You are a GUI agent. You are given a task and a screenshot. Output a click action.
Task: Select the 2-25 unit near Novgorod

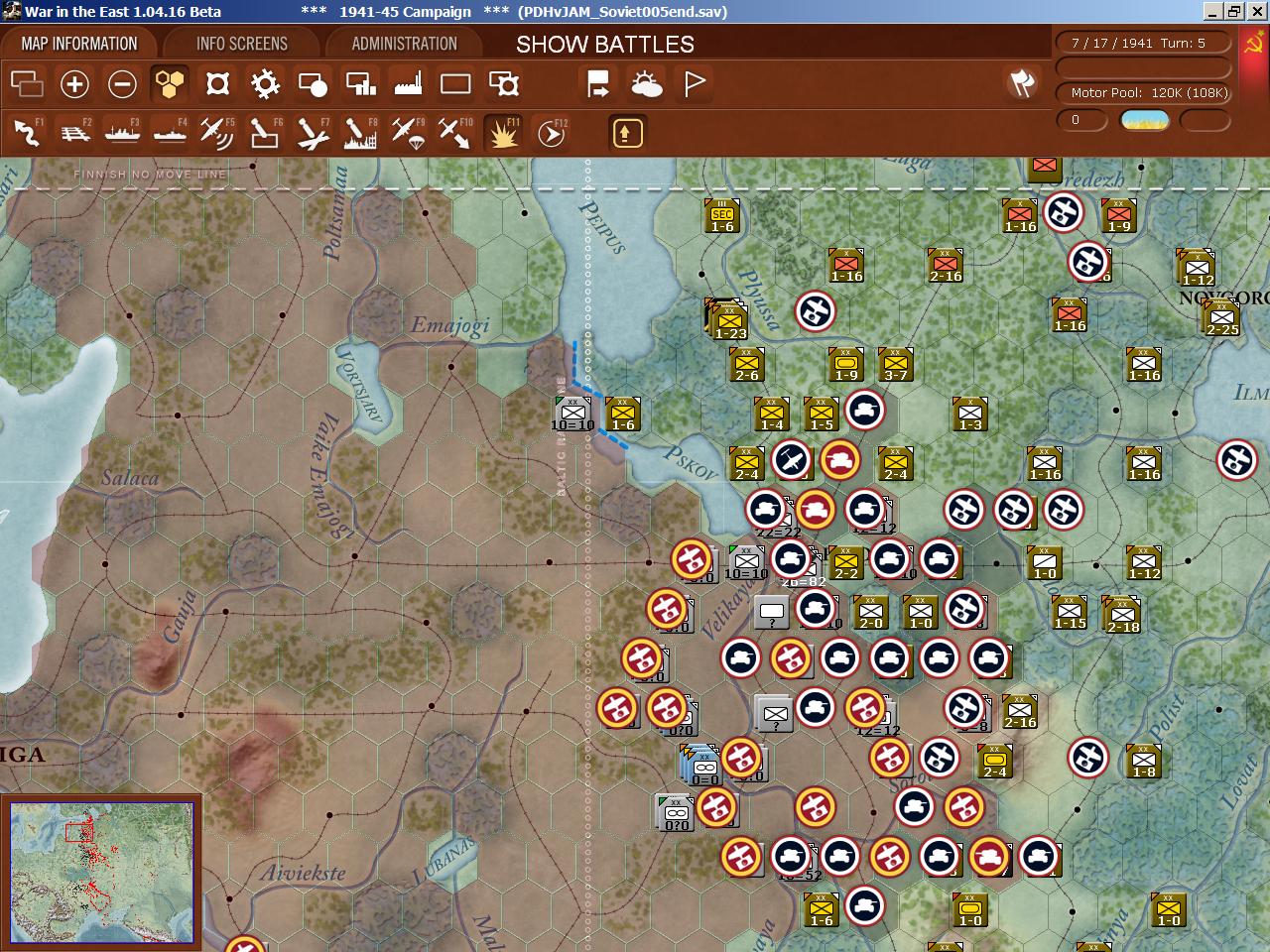(x=1220, y=318)
